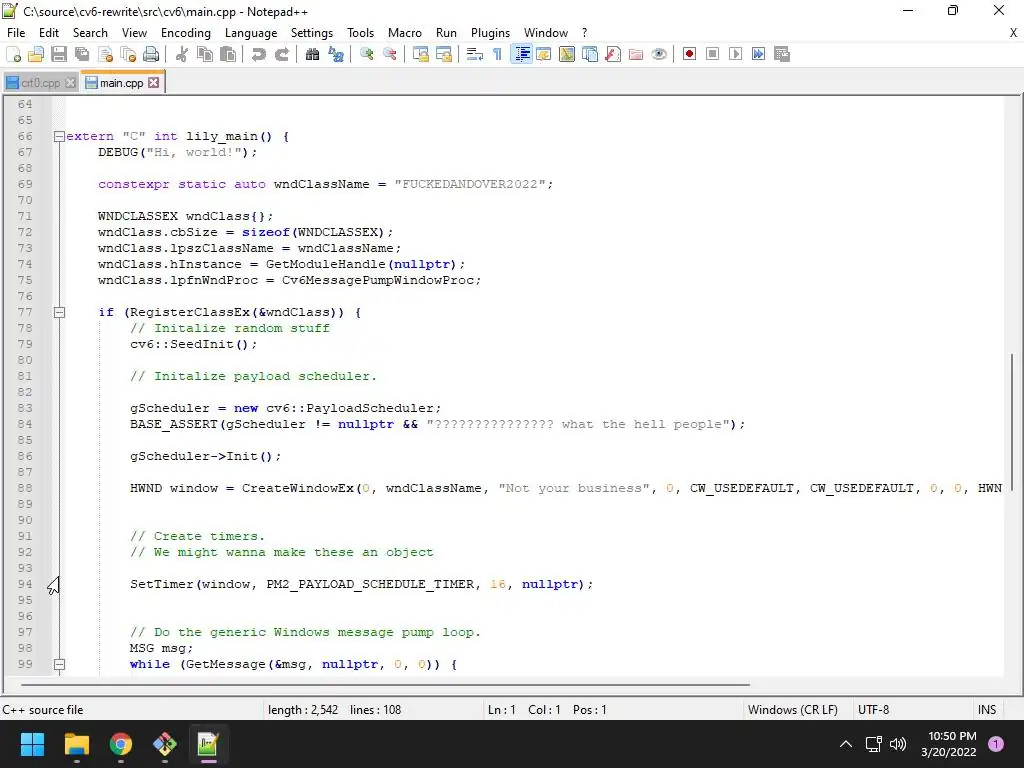Switch to the crt0.cpp tab

(40, 83)
